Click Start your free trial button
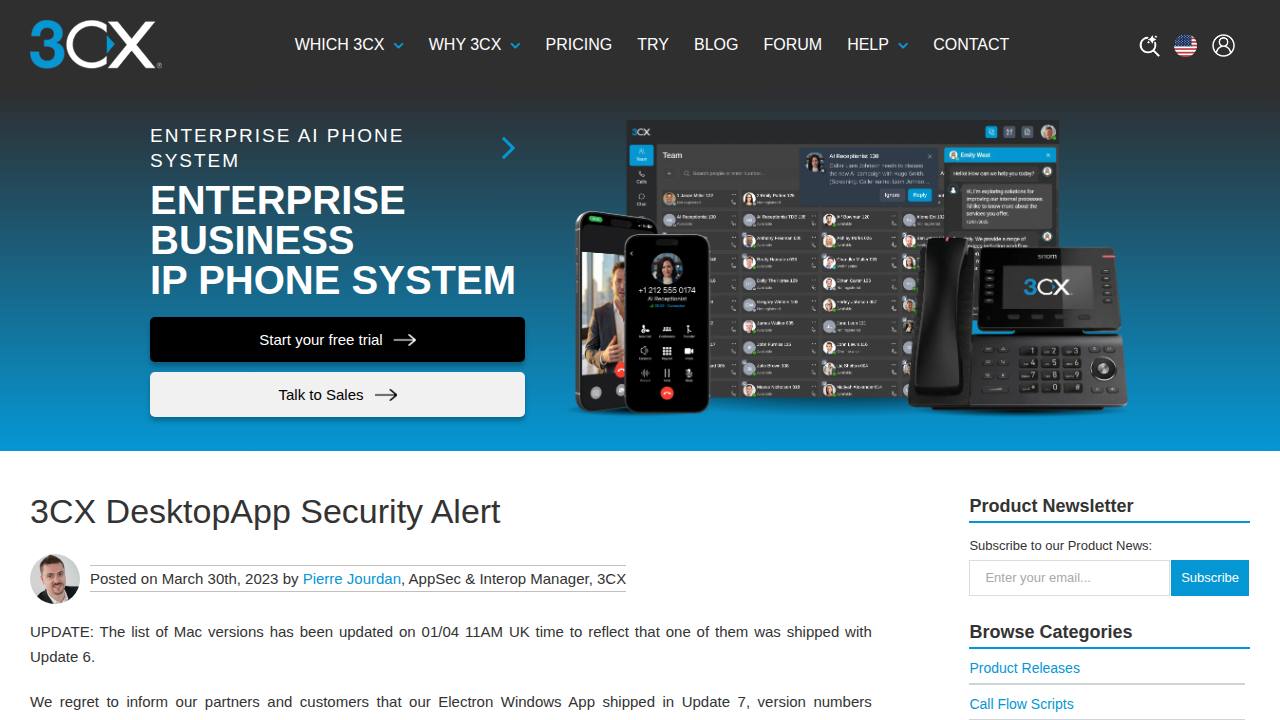Screen dimensions: 1280x720 coord(337,339)
